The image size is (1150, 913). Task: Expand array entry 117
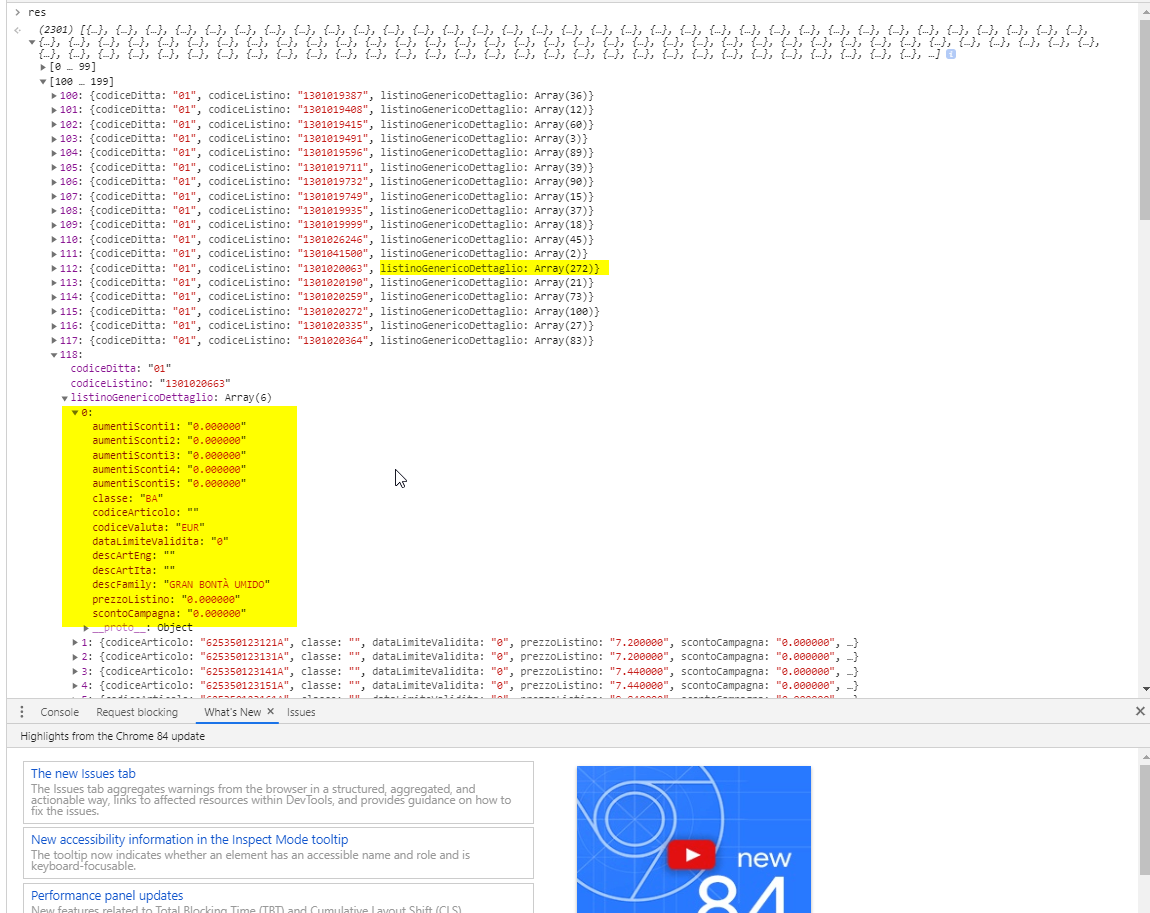pyautogui.click(x=54, y=340)
